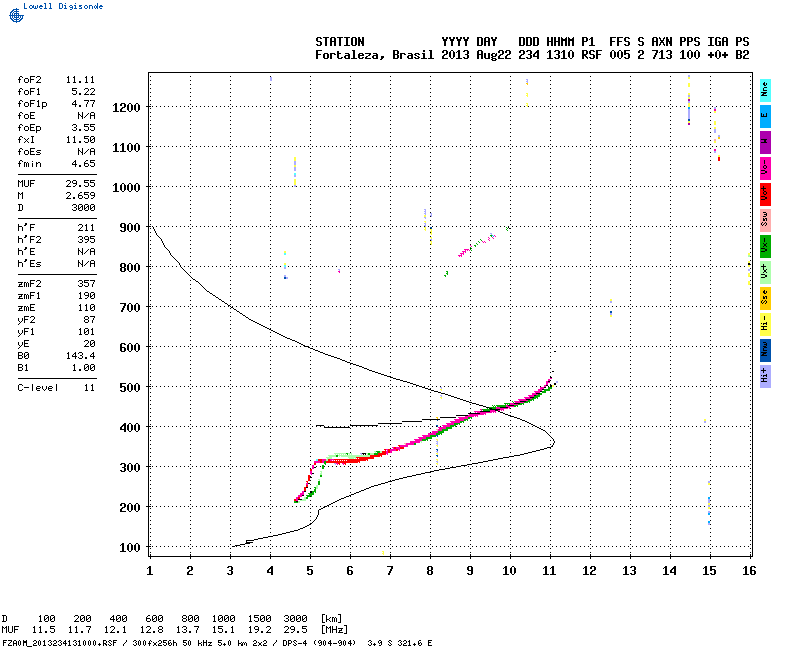
Task: Pick the magenta Vo- legend swatch
Action: 765,168
